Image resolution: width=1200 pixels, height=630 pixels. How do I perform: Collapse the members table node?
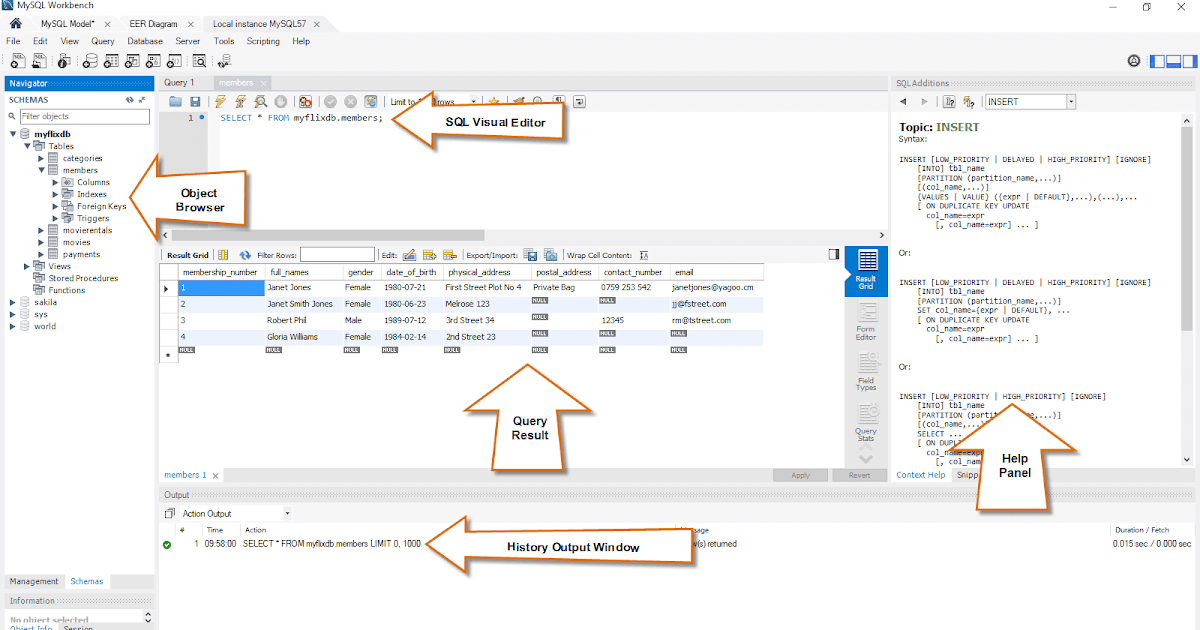(x=41, y=170)
